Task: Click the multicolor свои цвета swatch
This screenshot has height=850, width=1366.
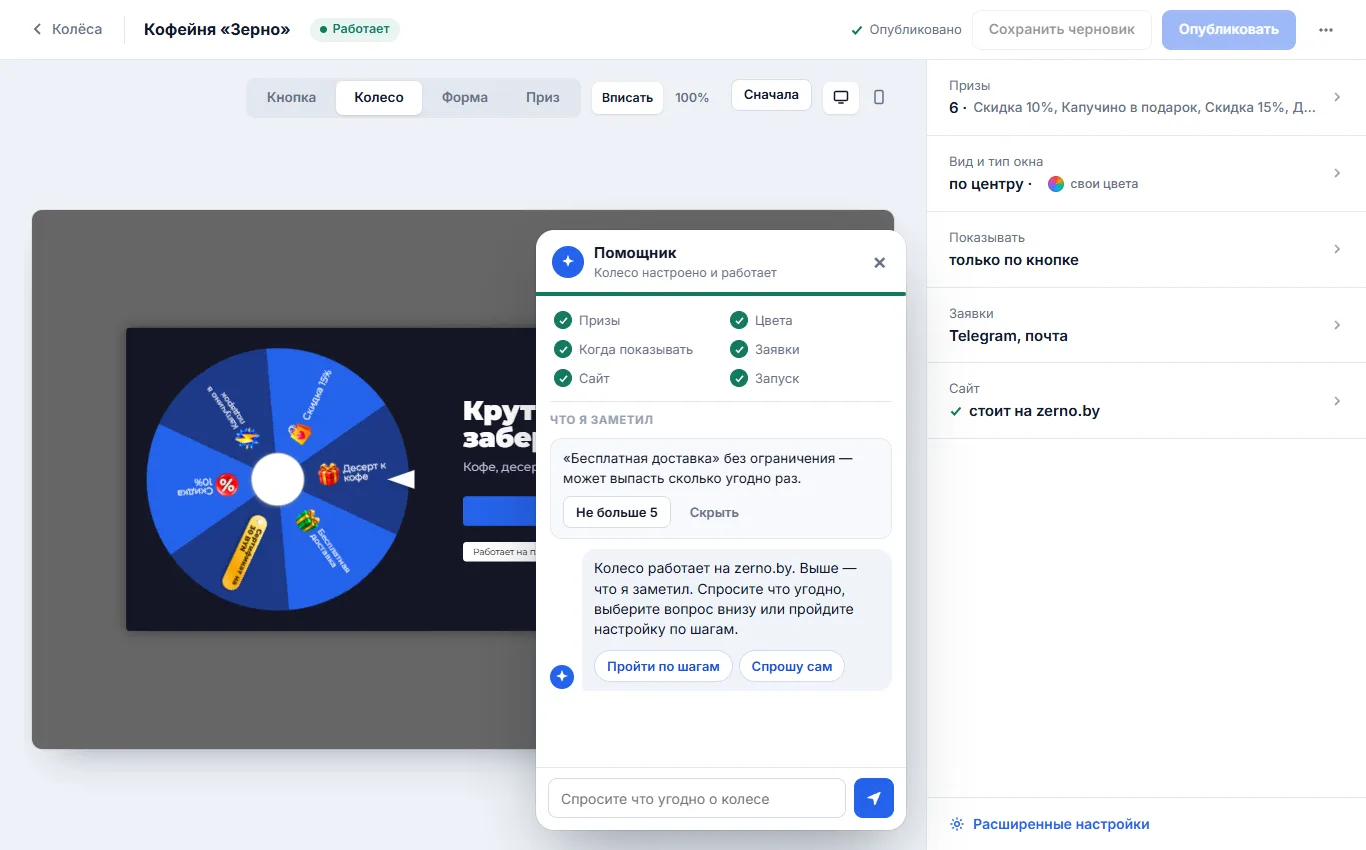Action: coord(1056,184)
